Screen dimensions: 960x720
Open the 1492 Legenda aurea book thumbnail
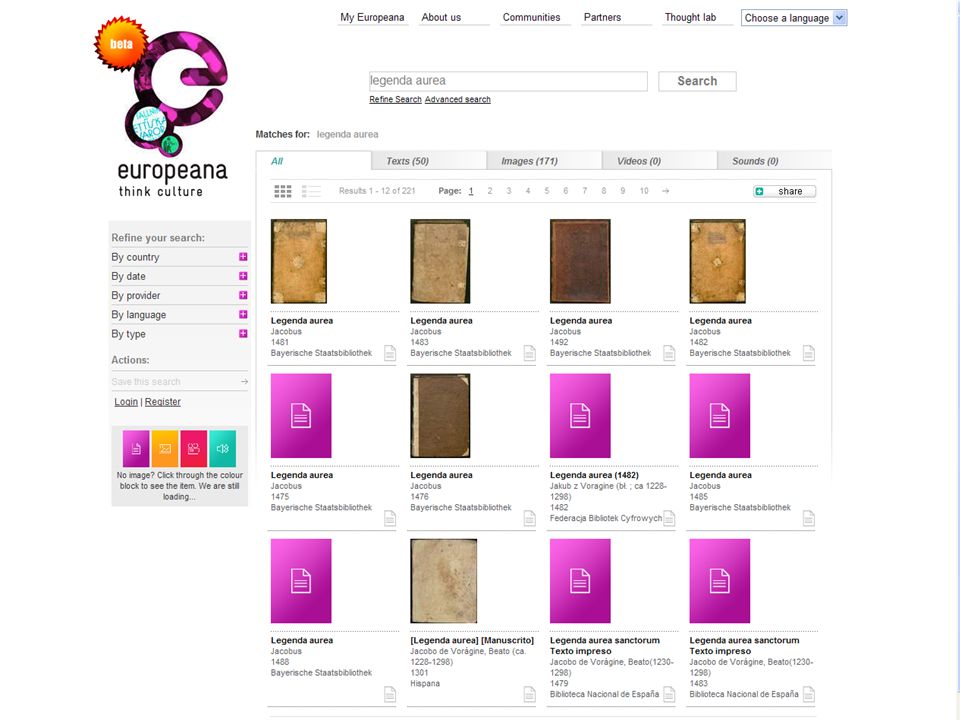point(580,261)
